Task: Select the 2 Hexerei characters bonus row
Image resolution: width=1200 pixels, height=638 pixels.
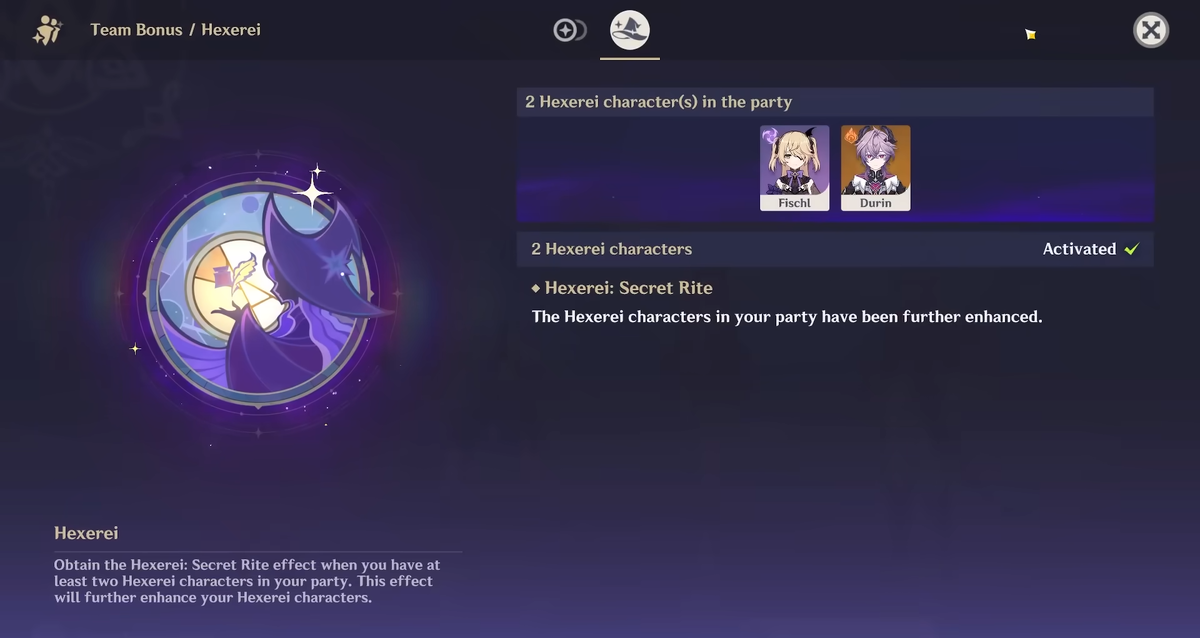Action: [x=835, y=249]
